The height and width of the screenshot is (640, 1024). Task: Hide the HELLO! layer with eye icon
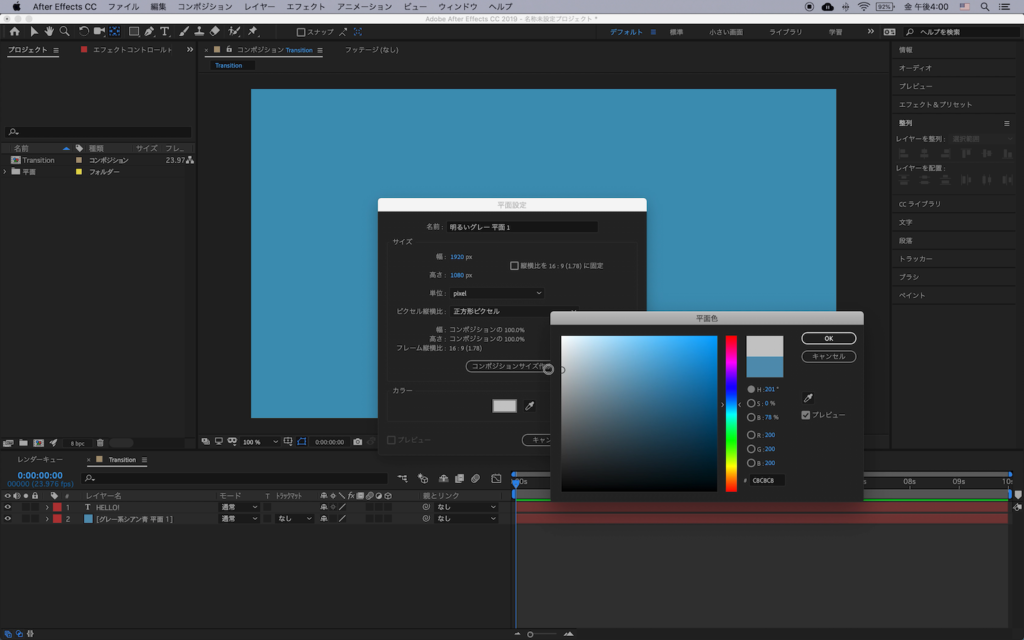coord(8,507)
